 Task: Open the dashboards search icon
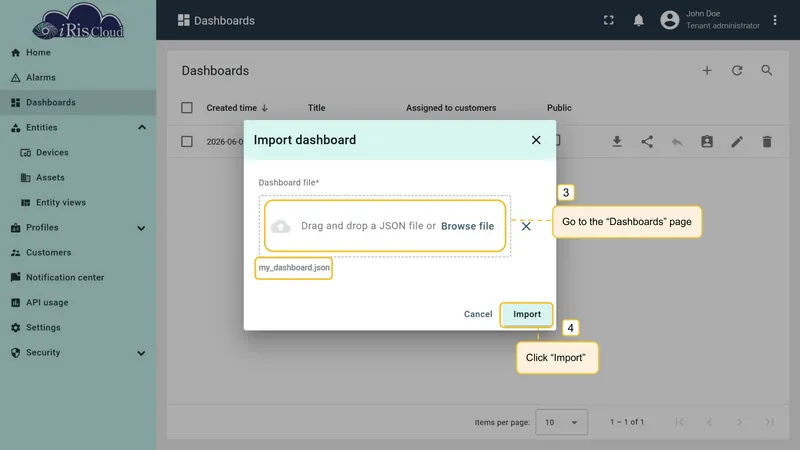[x=766, y=70]
